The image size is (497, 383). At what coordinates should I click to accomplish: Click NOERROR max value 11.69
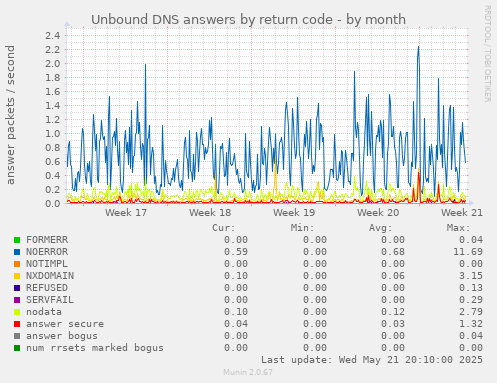[468, 252]
